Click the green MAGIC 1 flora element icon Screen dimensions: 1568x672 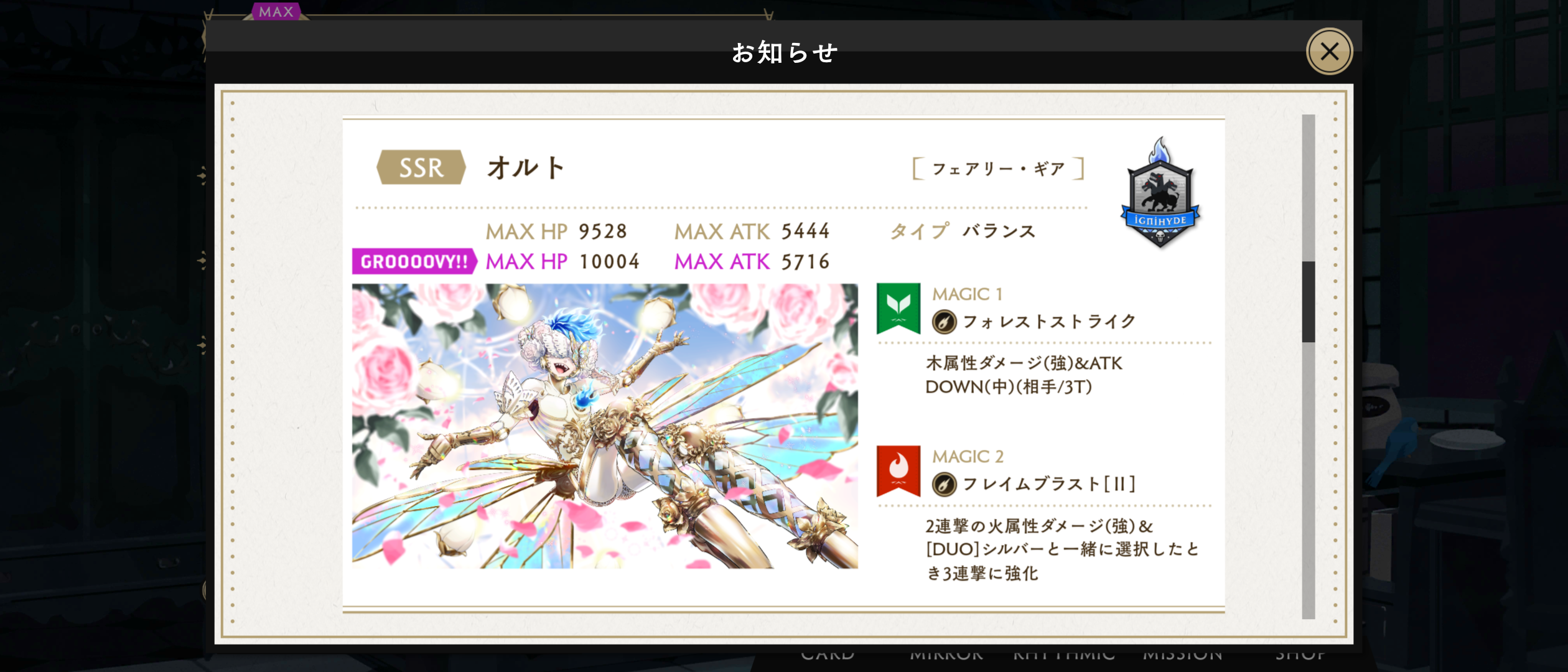(898, 308)
